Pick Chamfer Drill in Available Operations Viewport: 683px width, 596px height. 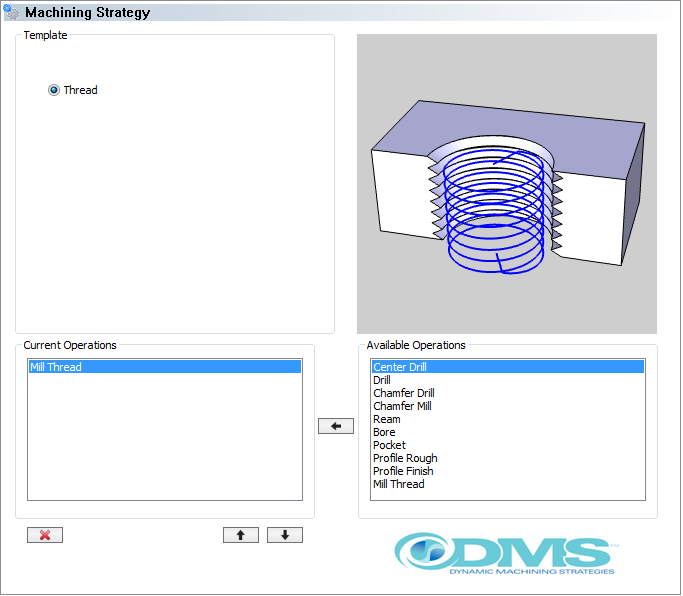[x=507, y=393]
